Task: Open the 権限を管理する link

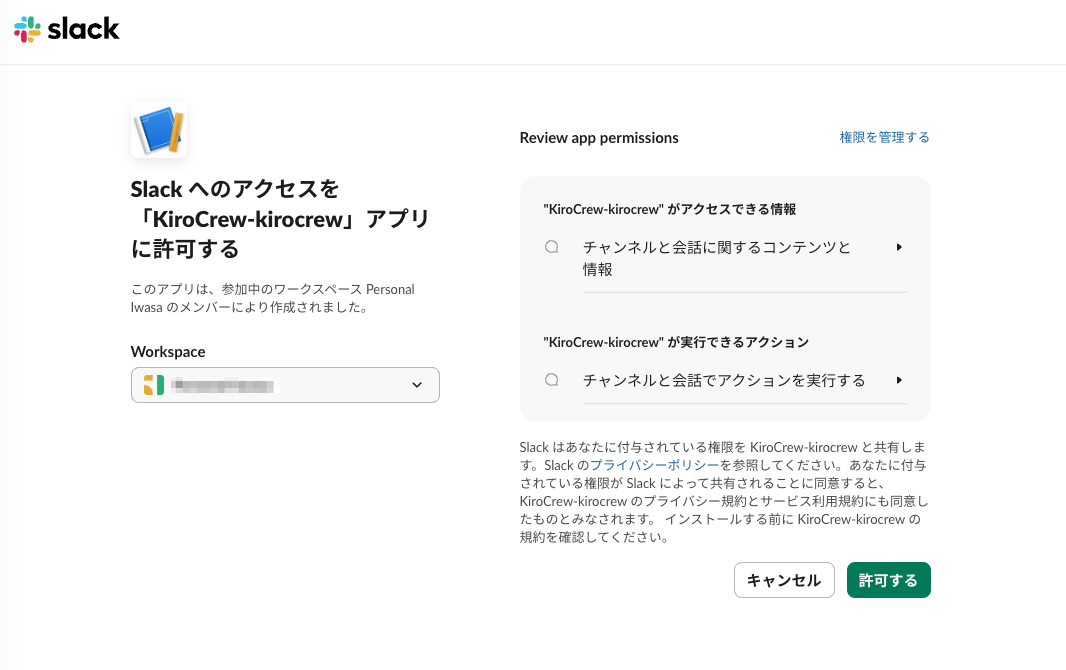Action: [x=884, y=137]
